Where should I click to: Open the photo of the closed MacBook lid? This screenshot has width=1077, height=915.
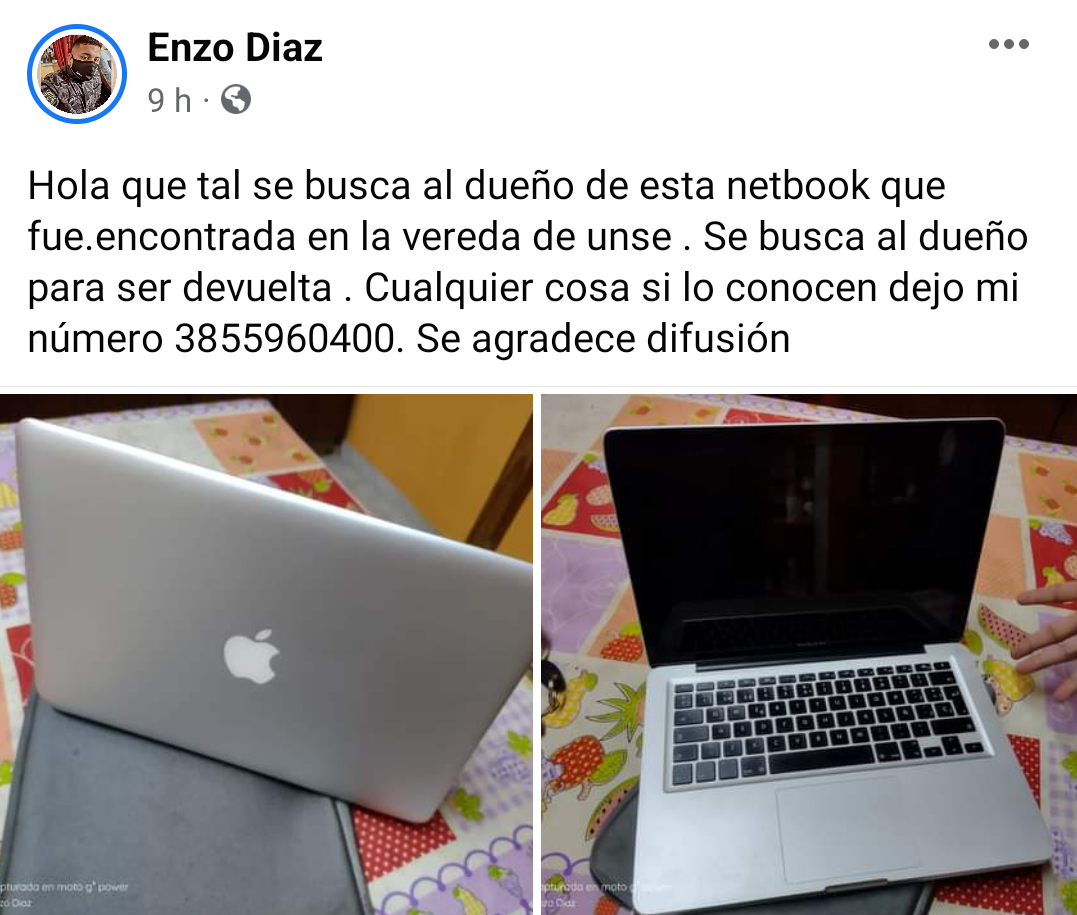click(266, 654)
